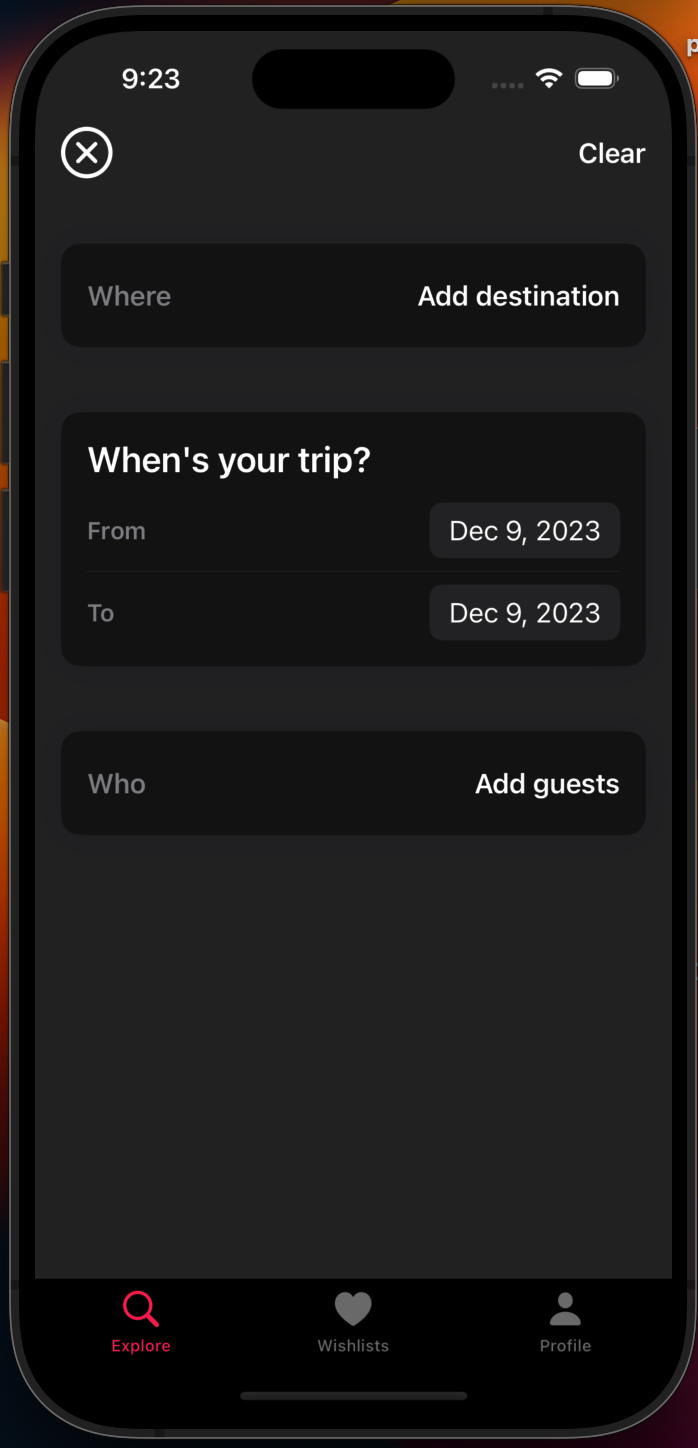Switch to the Wishlists tab
Viewport: 698px width, 1448px height.
pyautogui.click(x=353, y=1322)
